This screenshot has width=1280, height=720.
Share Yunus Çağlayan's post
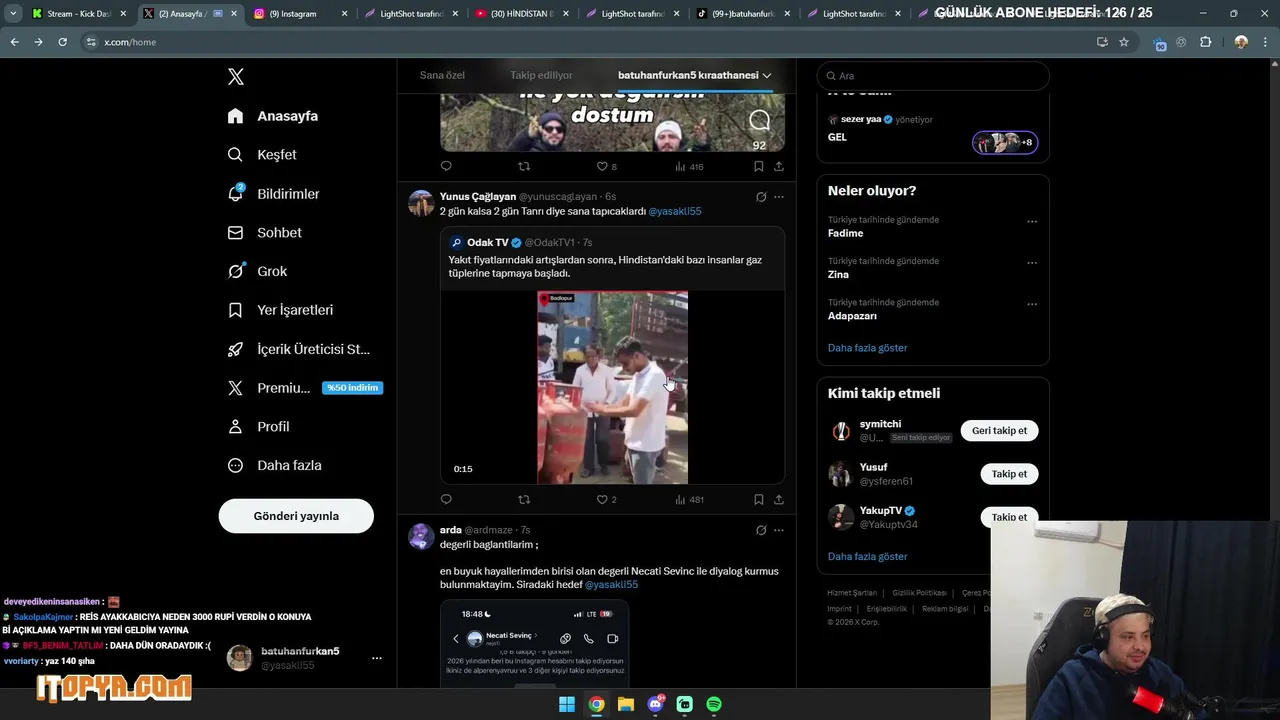[x=779, y=499]
